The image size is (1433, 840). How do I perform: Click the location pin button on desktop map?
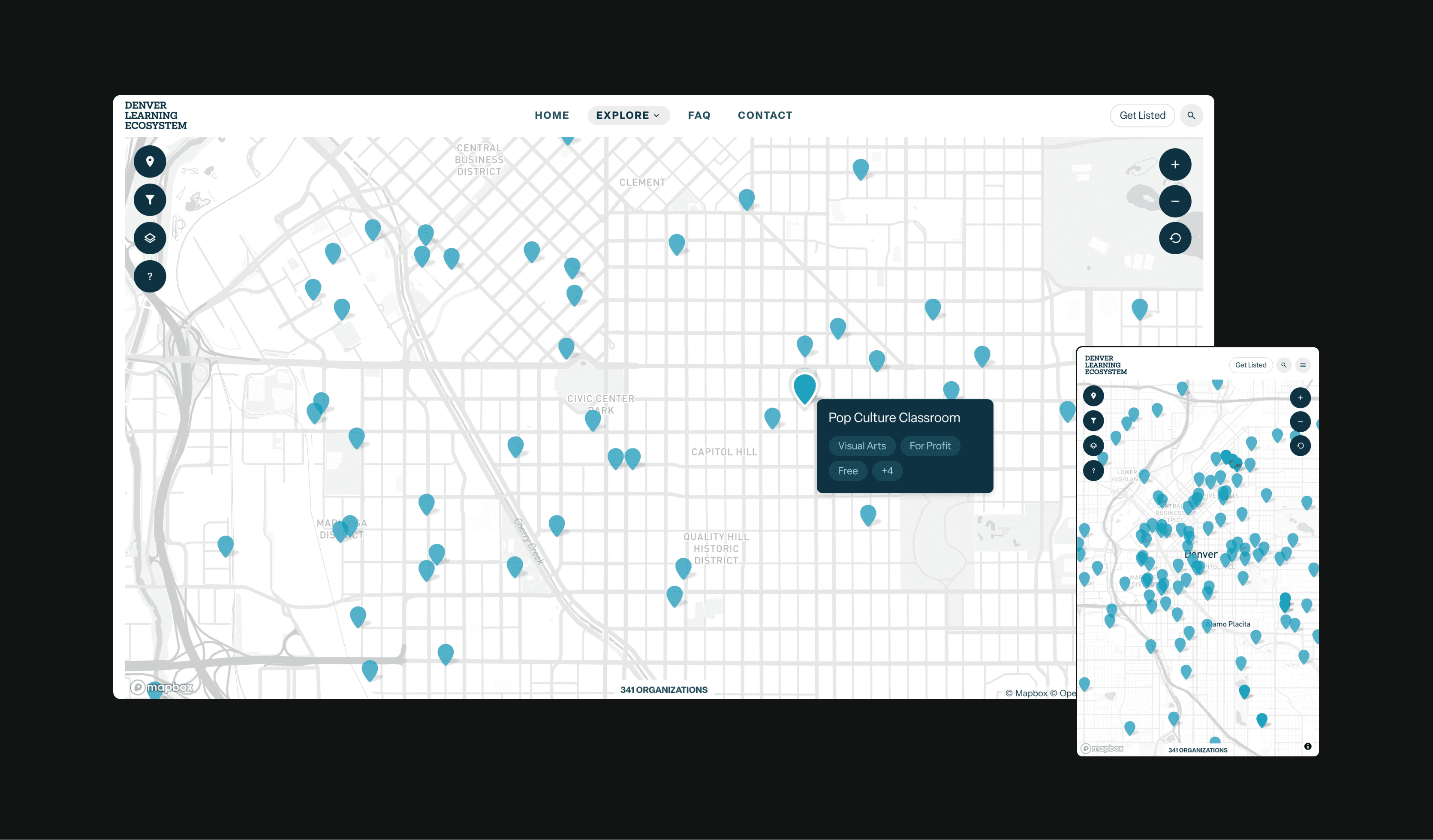coord(150,162)
